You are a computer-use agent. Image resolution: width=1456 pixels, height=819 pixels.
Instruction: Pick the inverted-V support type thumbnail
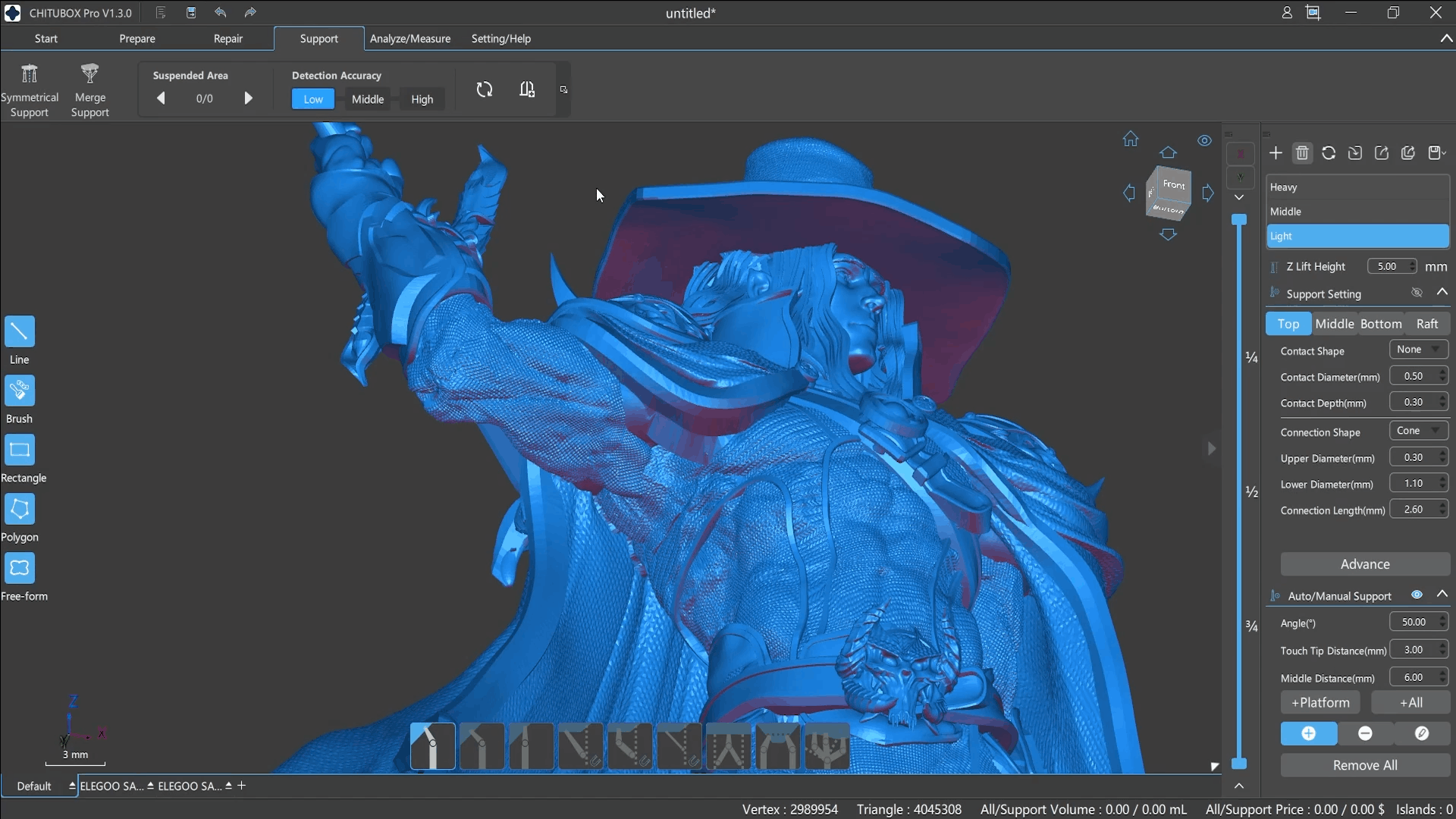click(729, 746)
